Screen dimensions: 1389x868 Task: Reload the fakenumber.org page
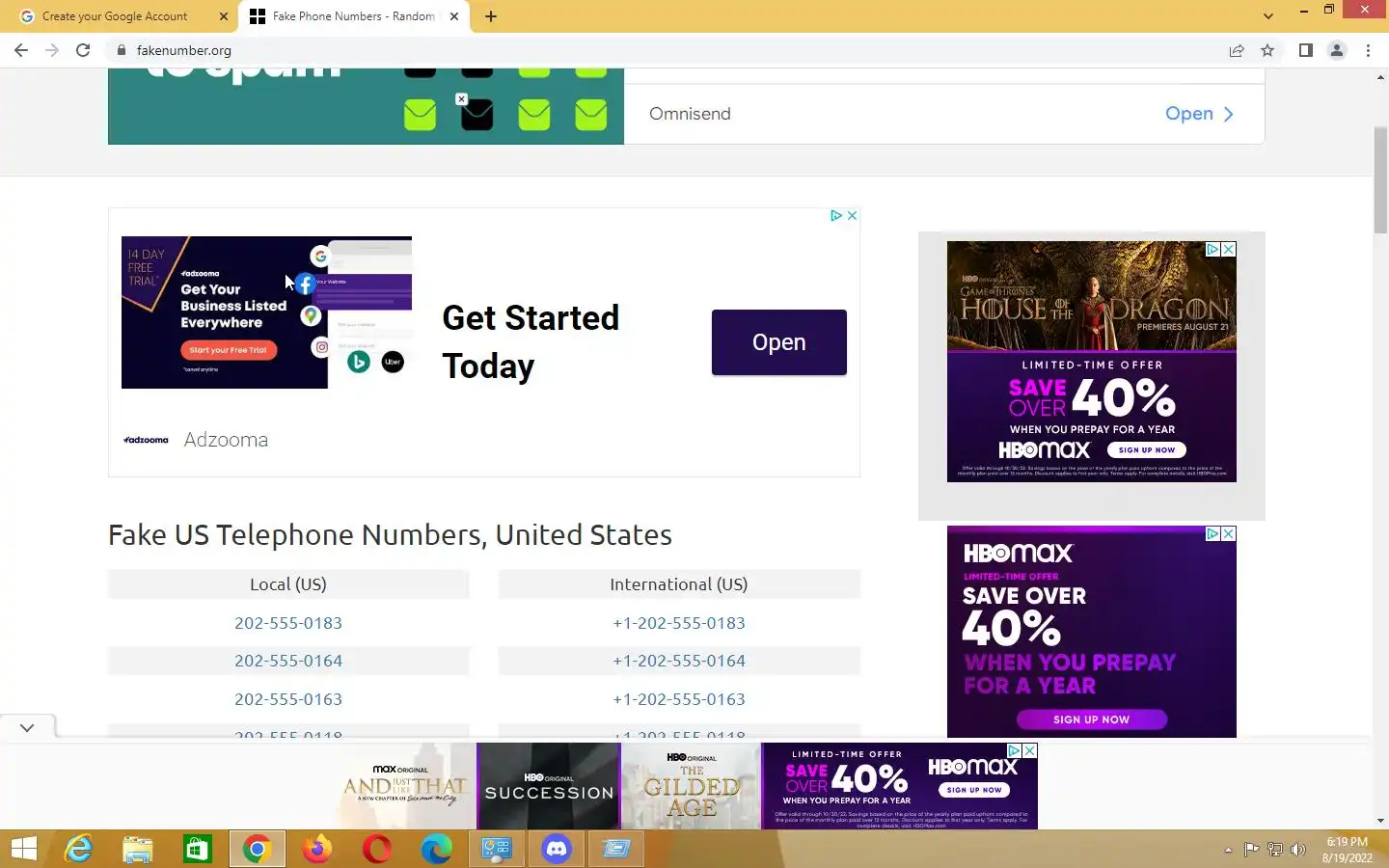click(83, 50)
